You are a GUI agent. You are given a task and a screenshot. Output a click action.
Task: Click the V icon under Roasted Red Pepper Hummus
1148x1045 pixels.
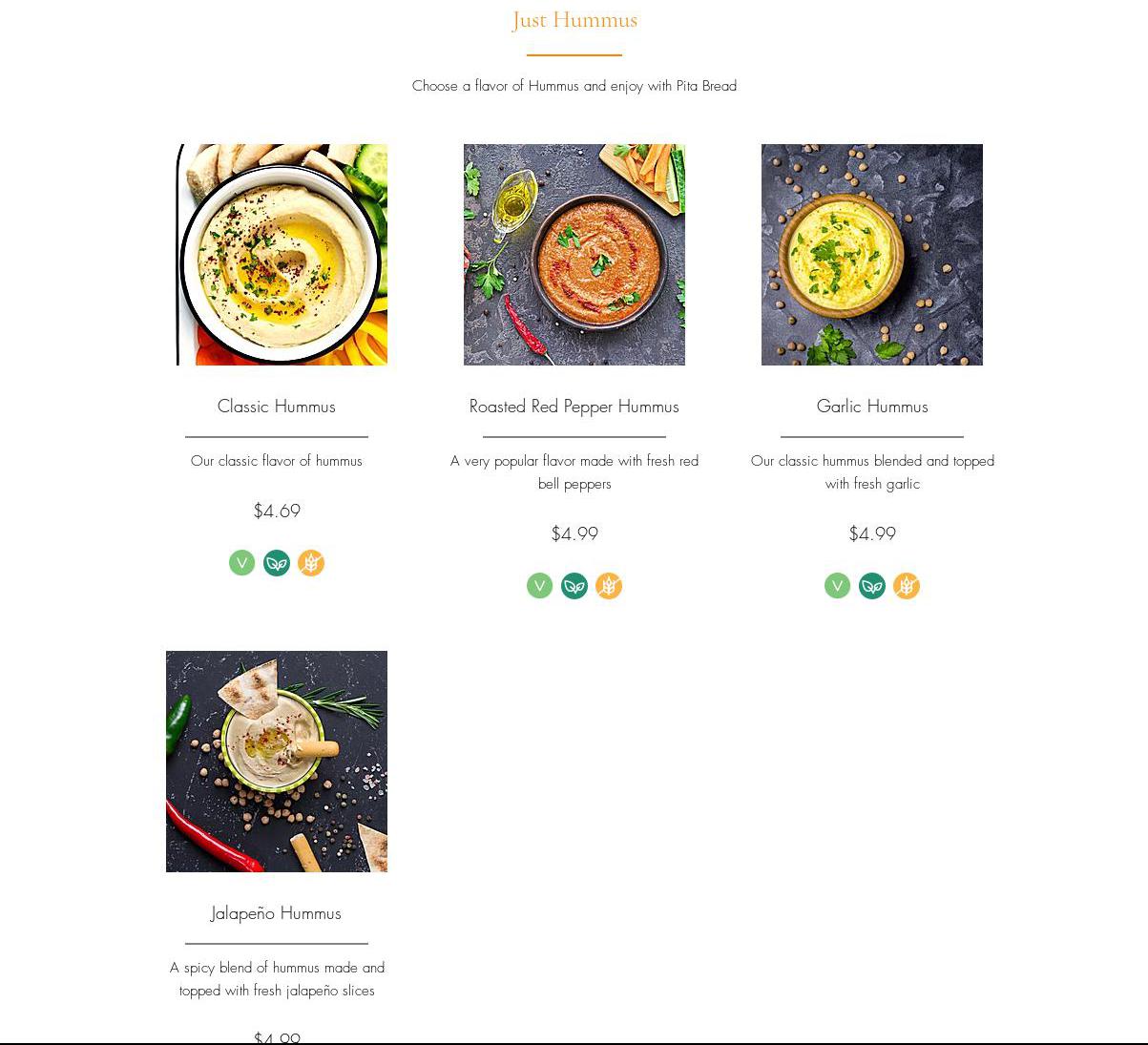tap(540, 586)
